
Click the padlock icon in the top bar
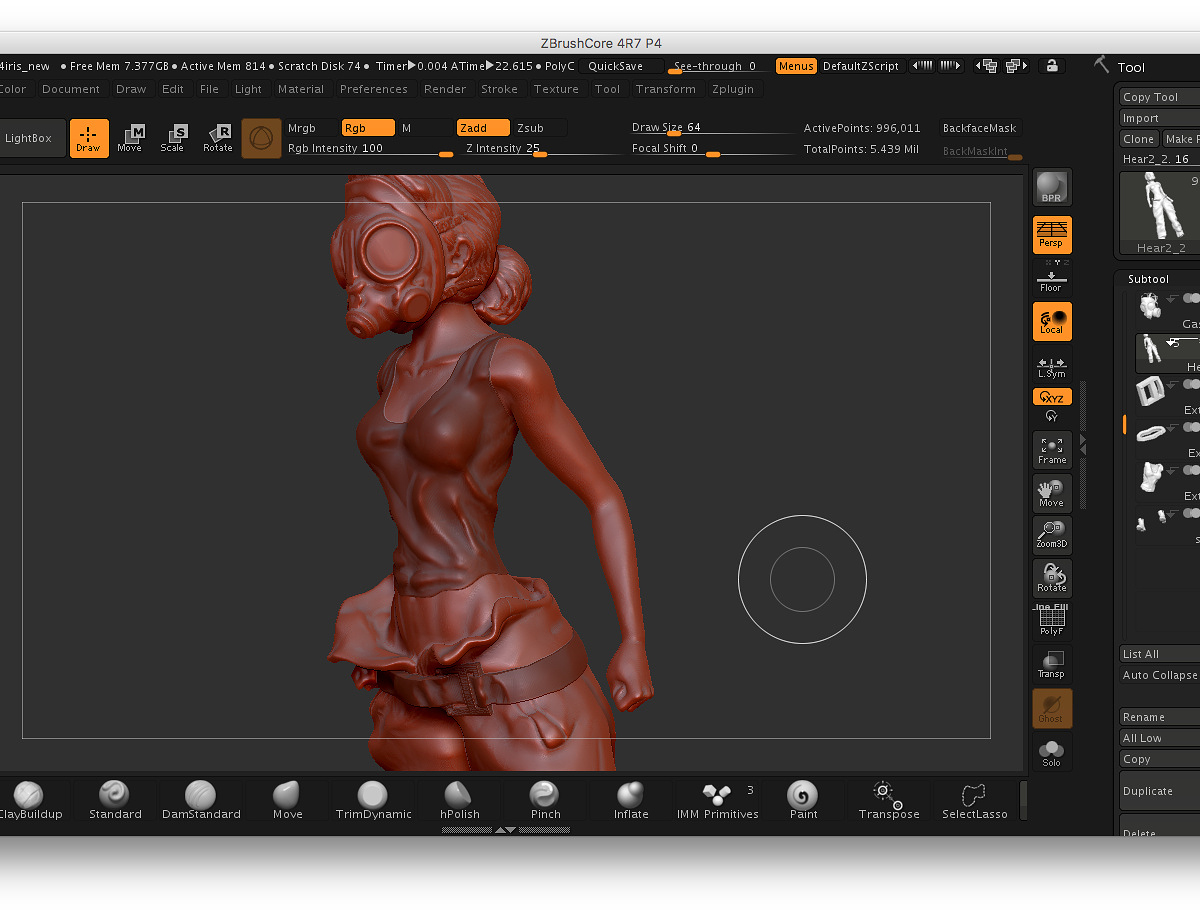1051,66
